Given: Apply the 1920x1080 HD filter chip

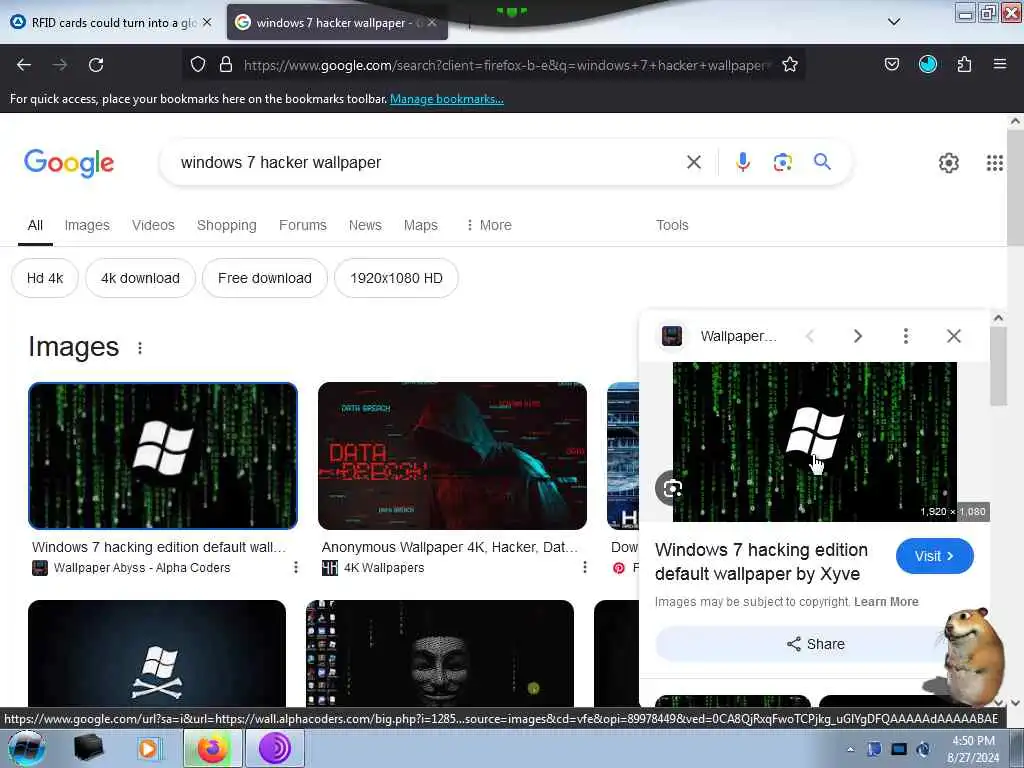Looking at the screenshot, I should pyautogui.click(x=396, y=278).
